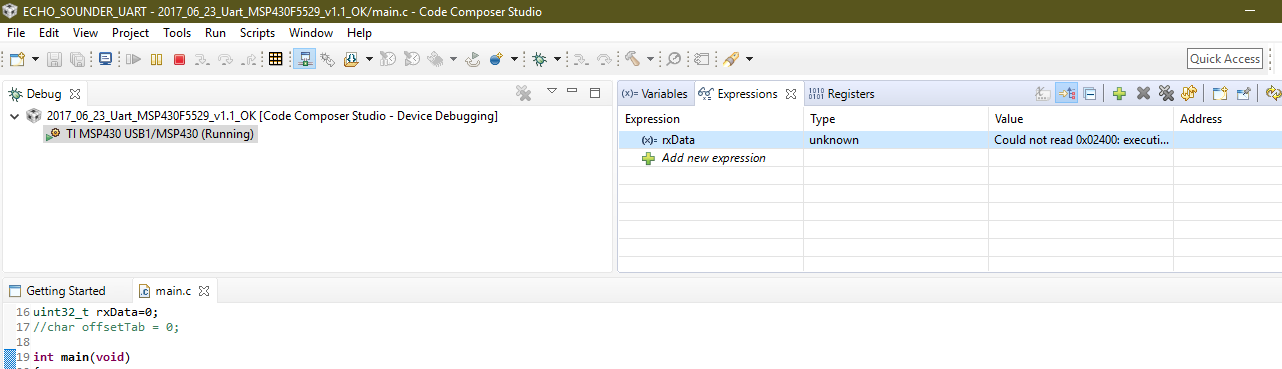This screenshot has height=369, width=1282.
Task: Open the Build hammer dropdown arrow
Action: click(650, 59)
